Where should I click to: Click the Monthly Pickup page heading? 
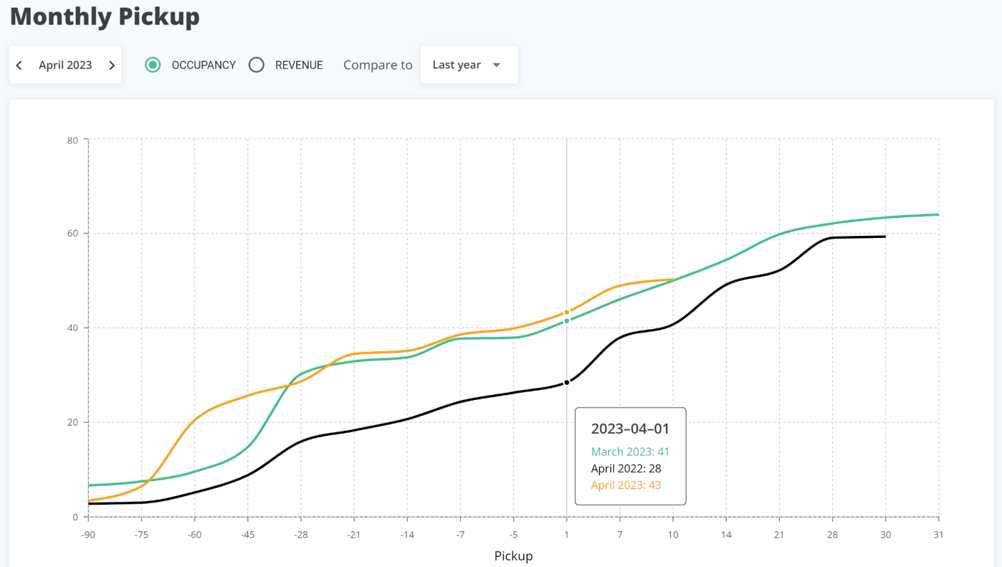coord(105,17)
